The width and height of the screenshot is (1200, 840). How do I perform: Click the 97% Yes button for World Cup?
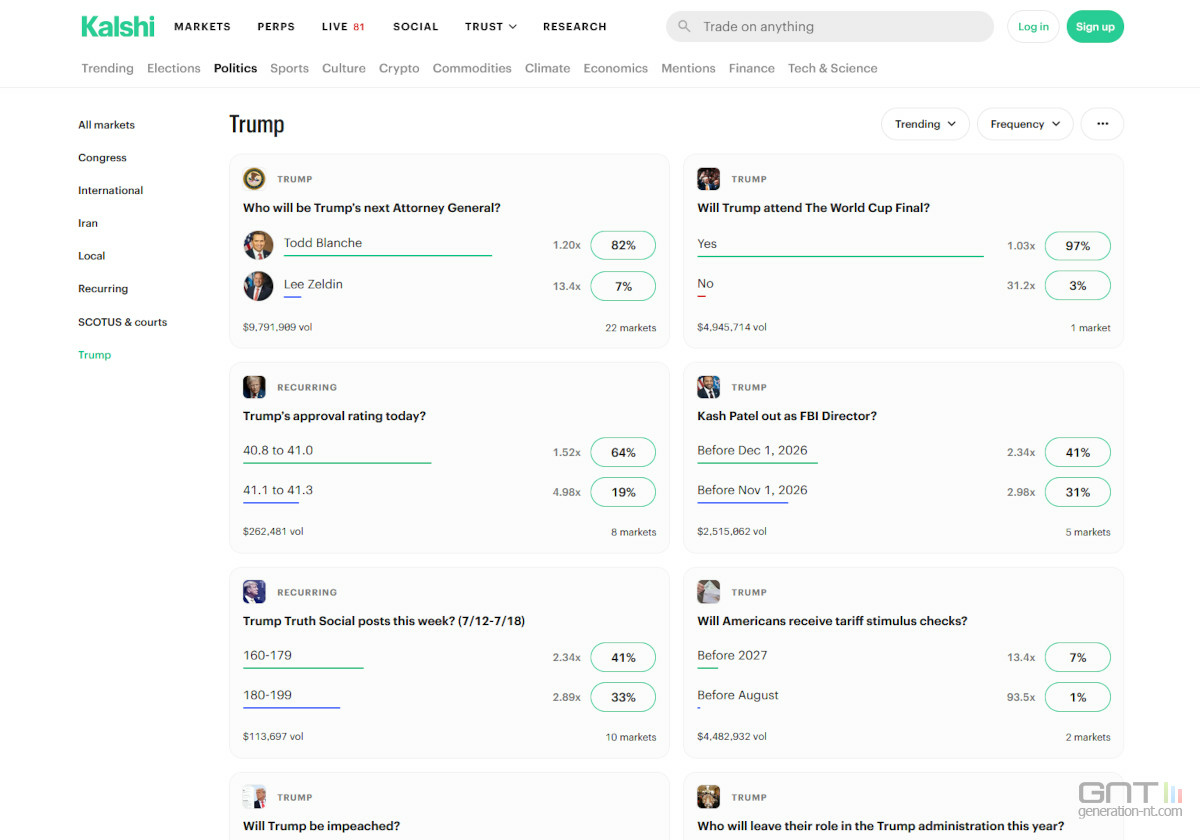[x=1077, y=246]
